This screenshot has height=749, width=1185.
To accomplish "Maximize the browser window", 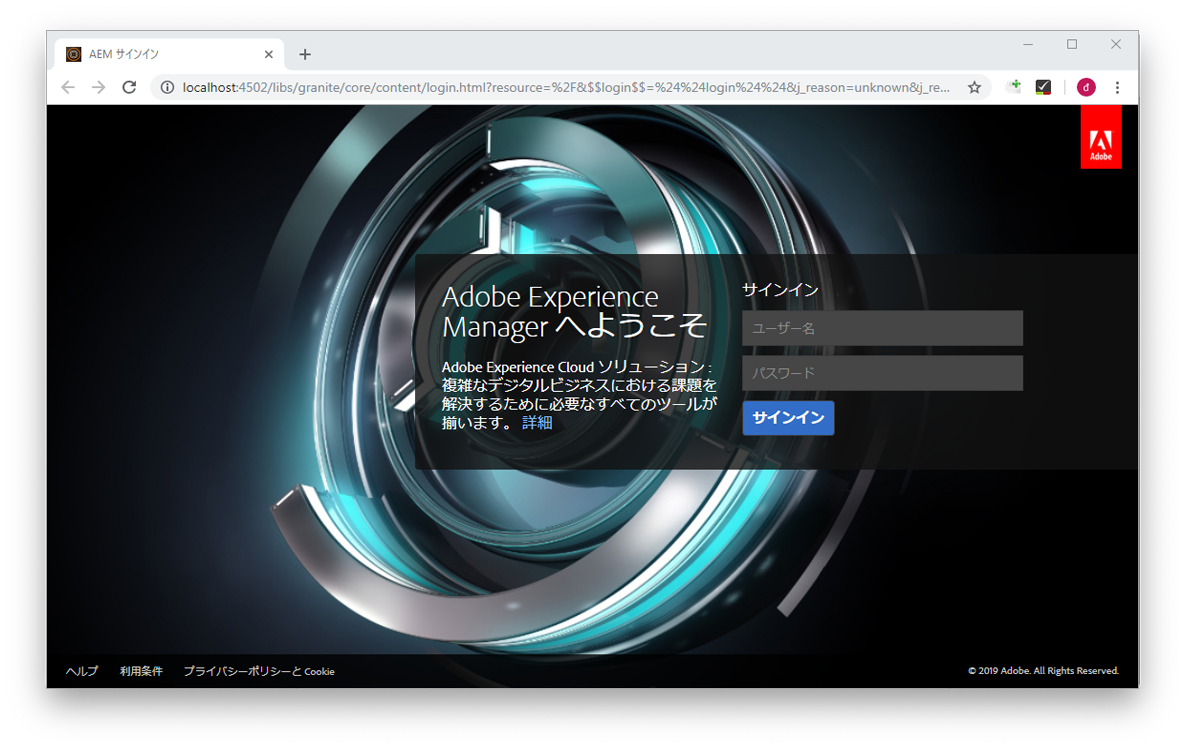I will click(x=1072, y=45).
